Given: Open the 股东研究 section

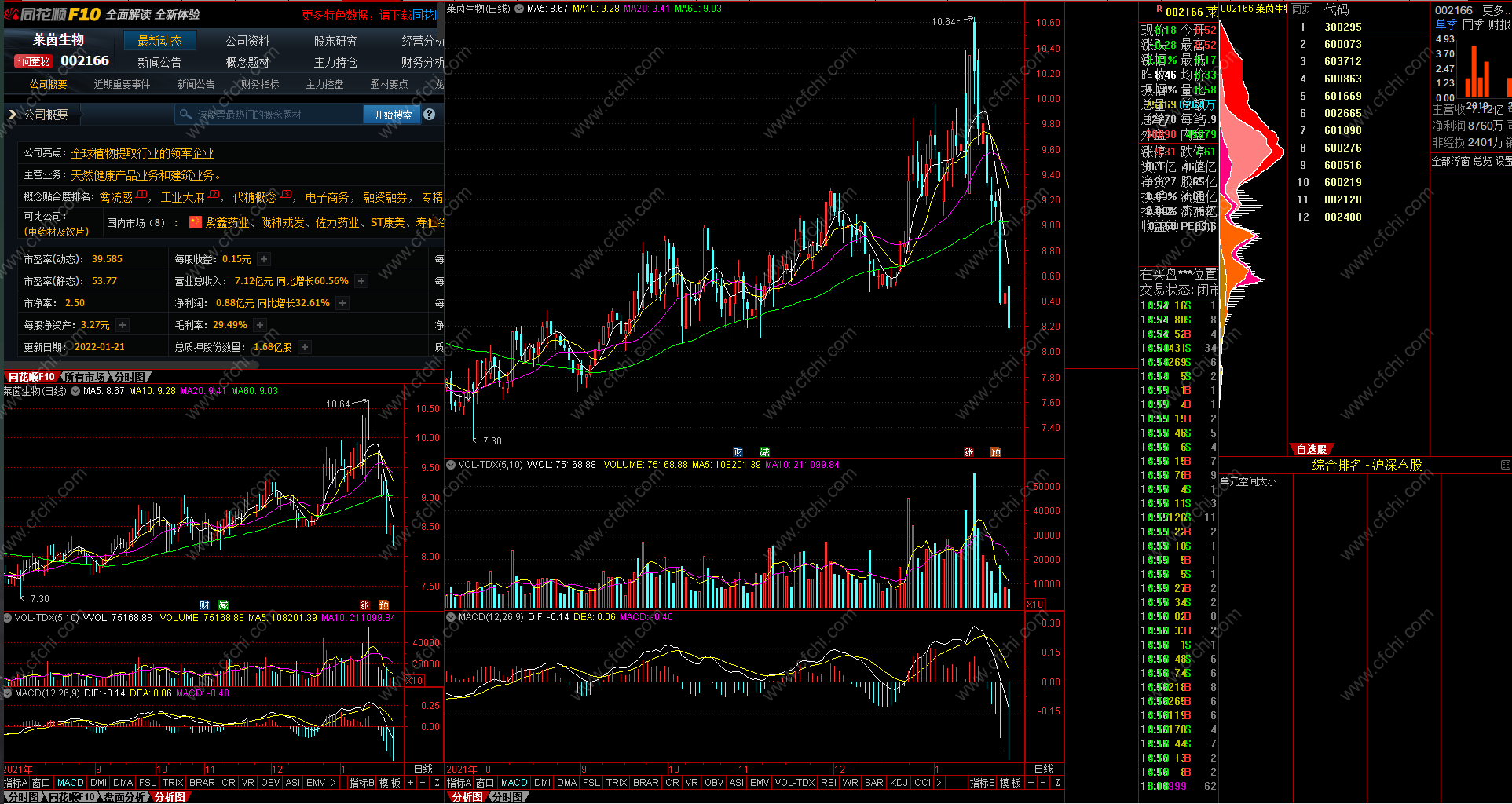Looking at the screenshot, I should coord(335,41).
